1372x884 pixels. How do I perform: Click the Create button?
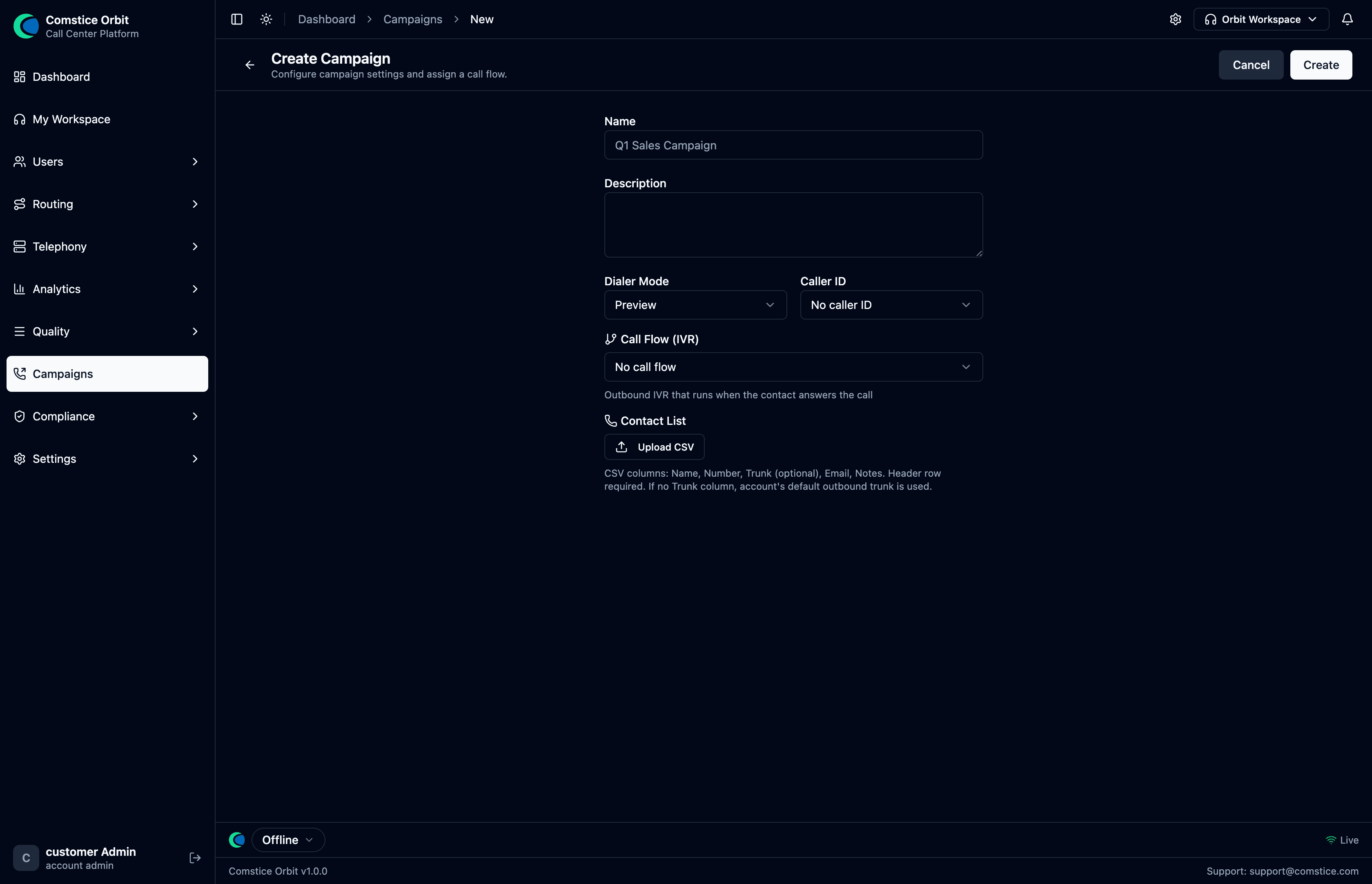tap(1321, 65)
